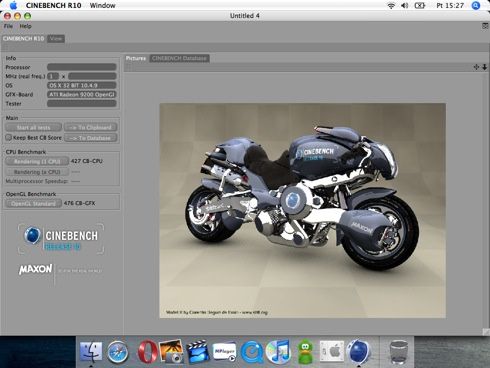Click Start all tests button
The image size is (490, 368).
pyautogui.click(x=33, y=127)
